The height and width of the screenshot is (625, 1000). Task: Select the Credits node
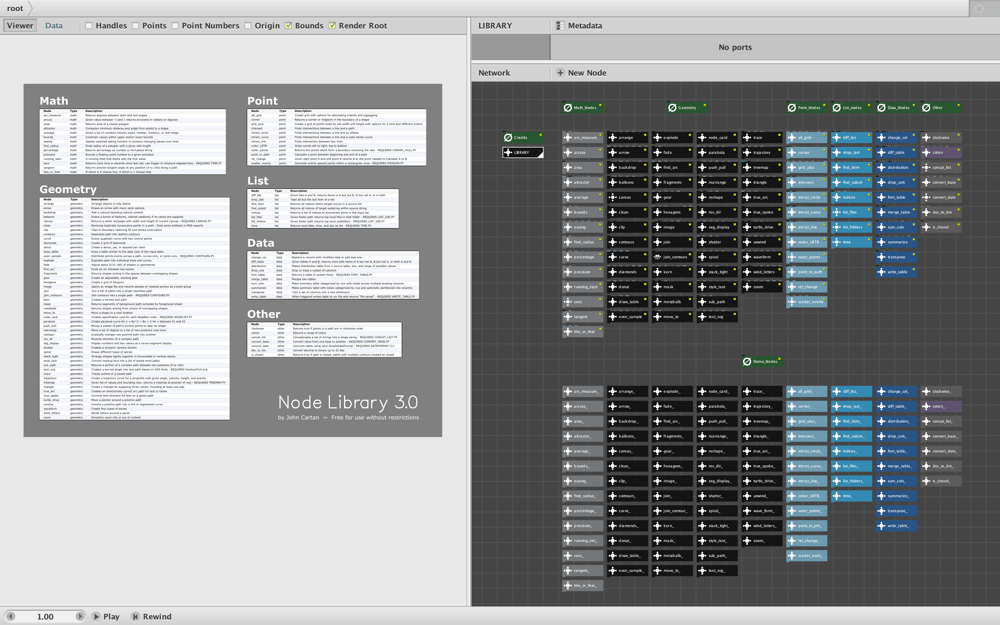(x=522, y=137)
